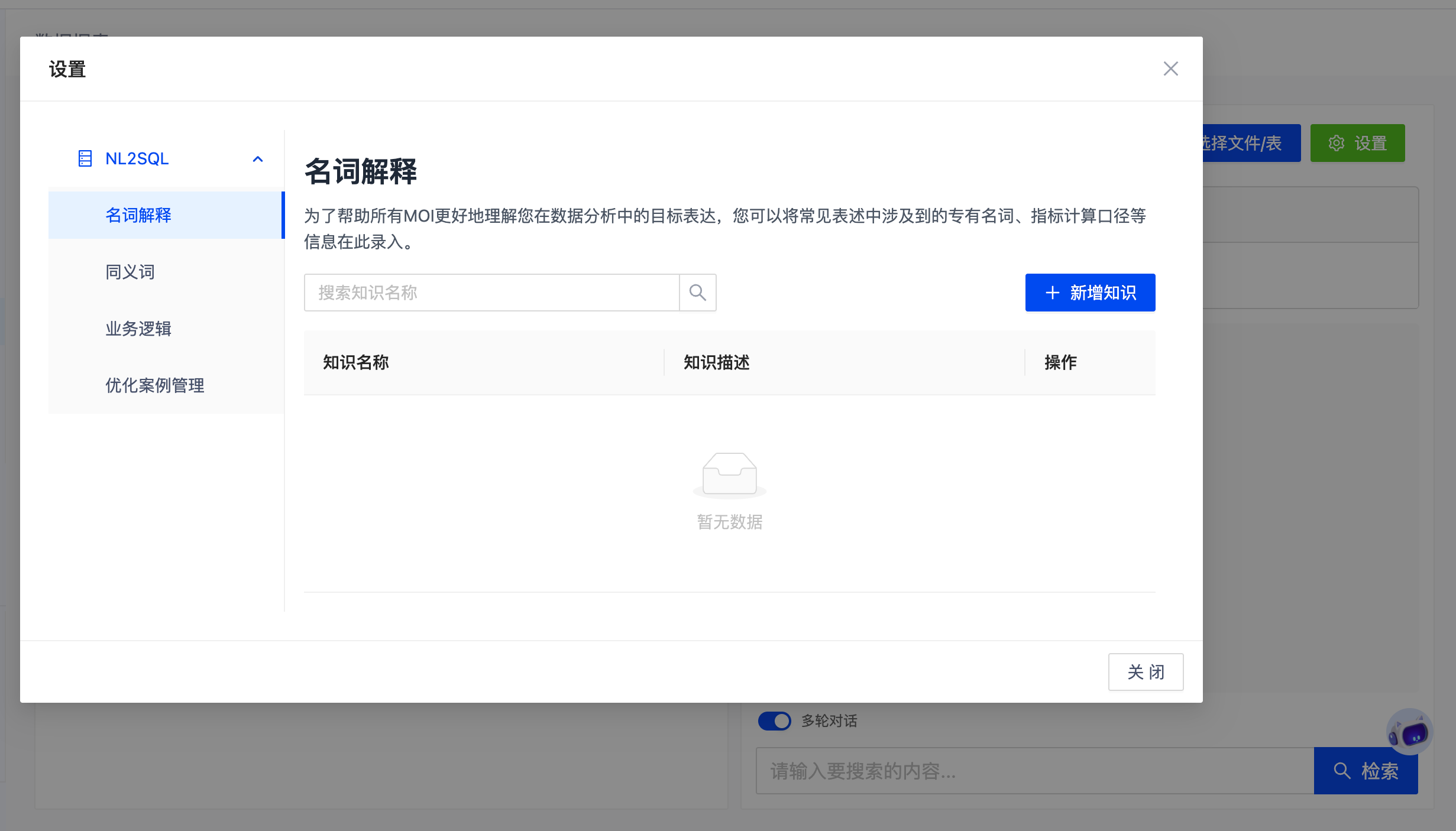The height and width of the screenshot is (831, 1456).
Task: Click the gear icon on 设置 button
Action: [1337, 143]
